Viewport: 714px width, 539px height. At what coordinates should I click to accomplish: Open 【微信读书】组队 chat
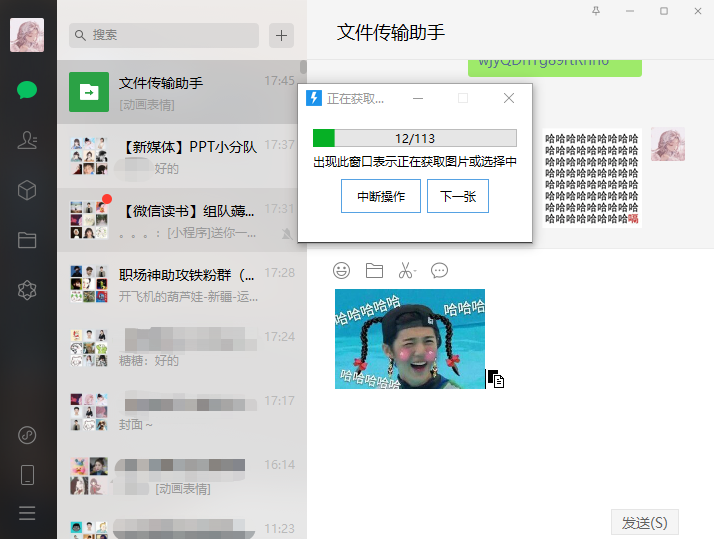click(x=182, y=220)
